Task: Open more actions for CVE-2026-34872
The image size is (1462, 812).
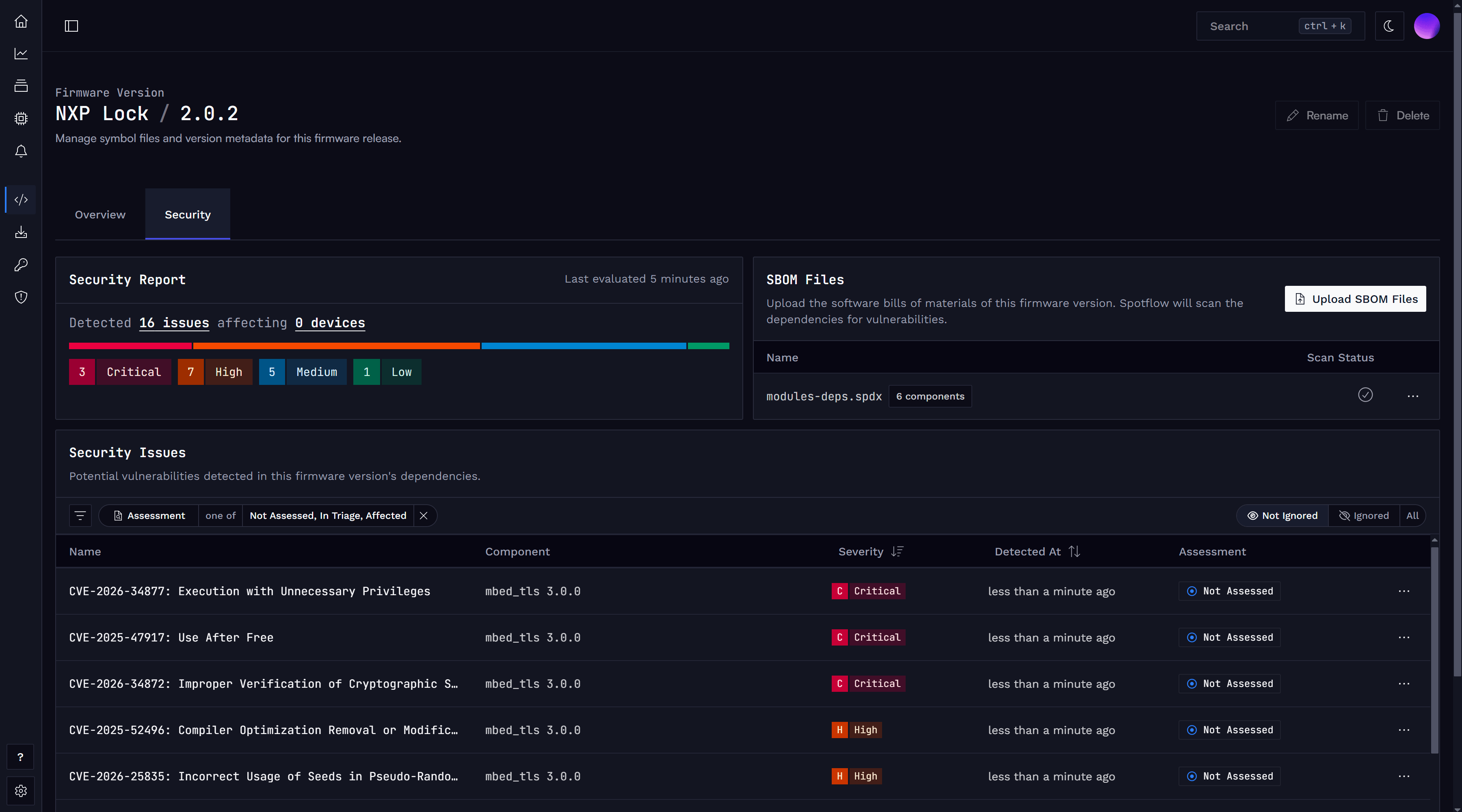Action: tap(1404, 683)
